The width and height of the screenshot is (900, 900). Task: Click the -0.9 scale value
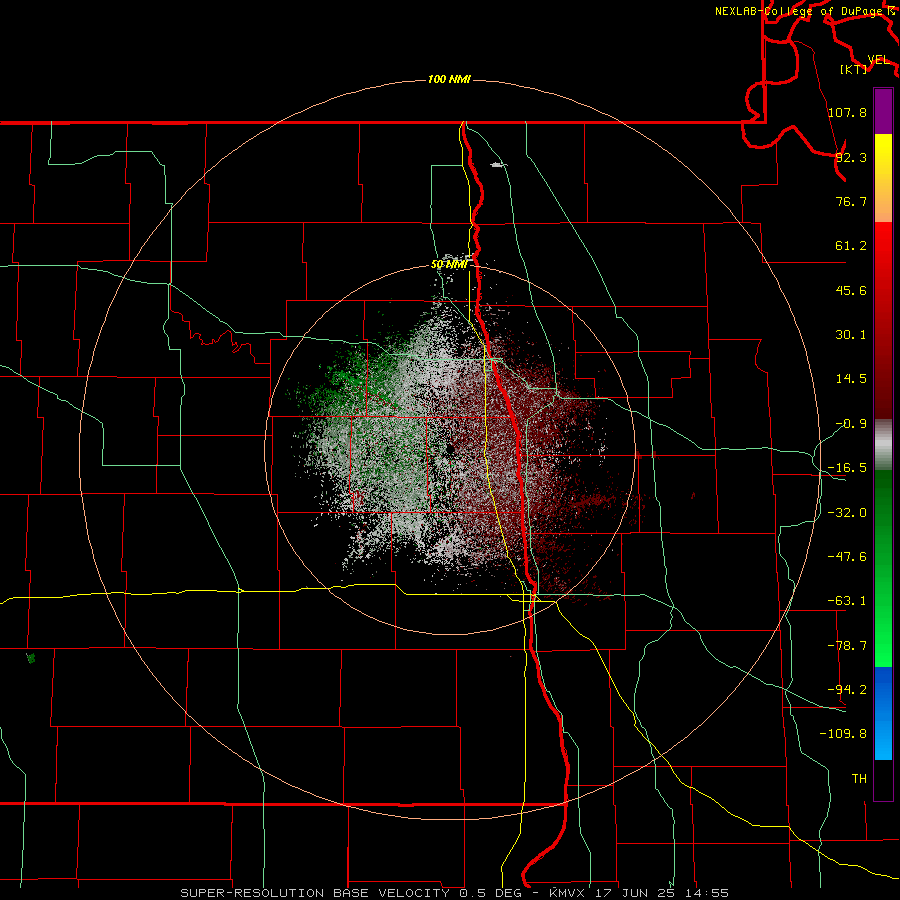coord(851,424)
